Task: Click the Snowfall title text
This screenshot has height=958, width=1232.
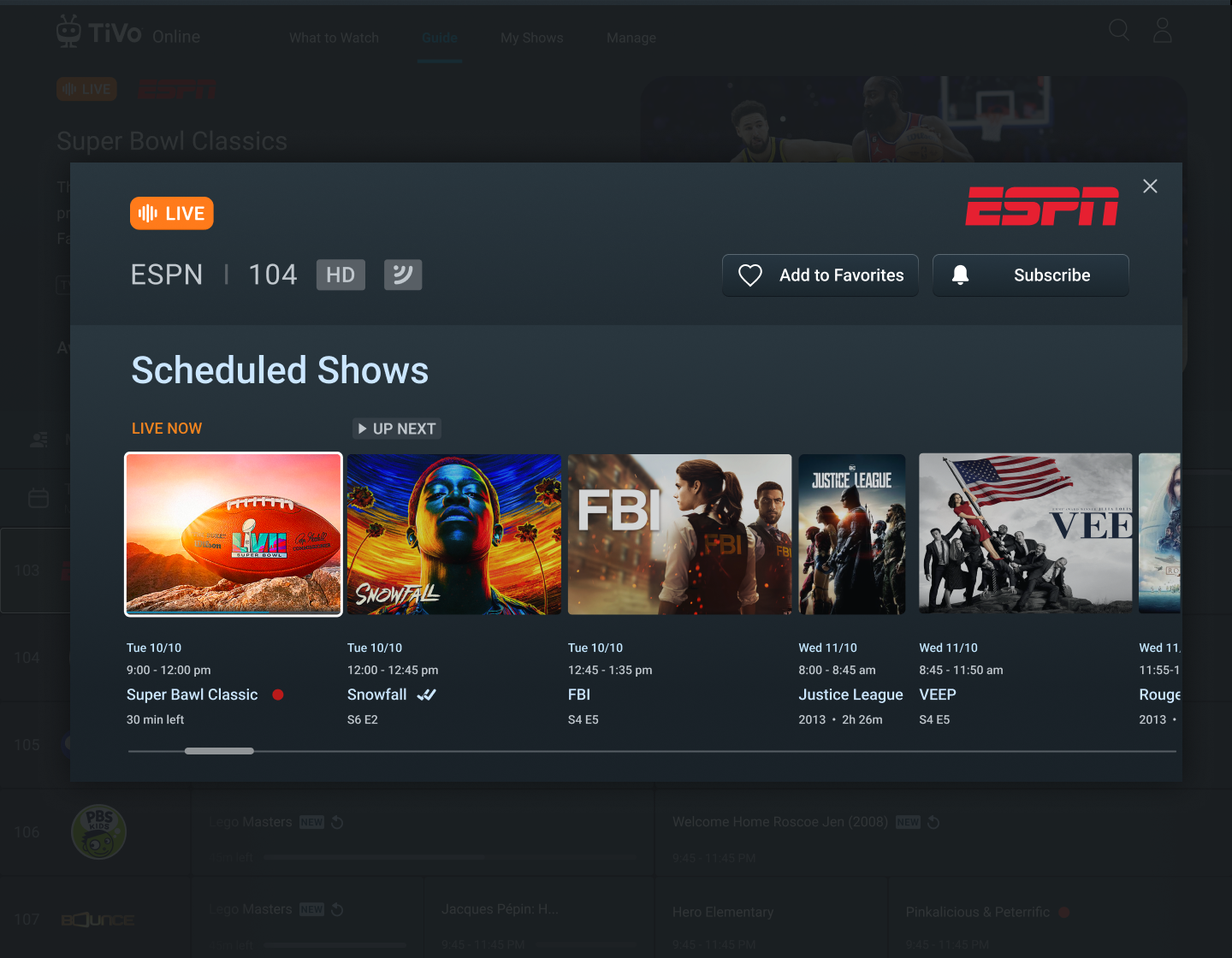Action: pyautogui.click(x=377, y=695)
